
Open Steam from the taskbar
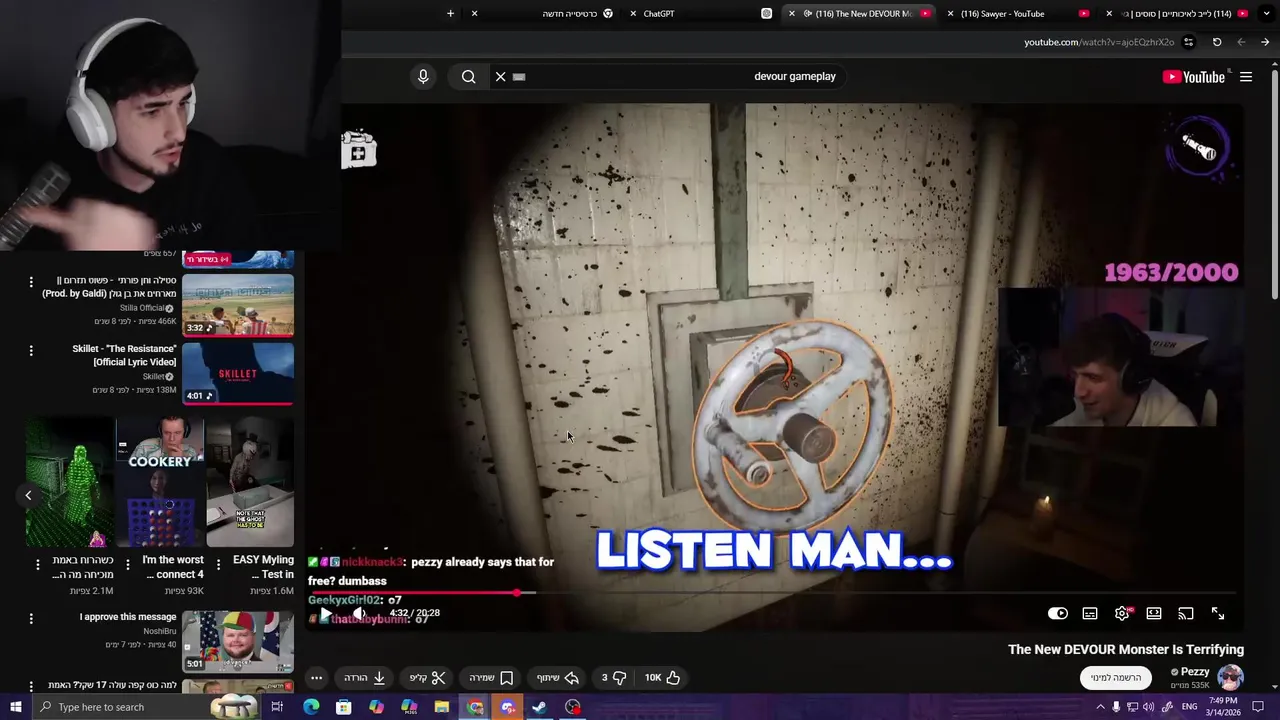[539, 707]
